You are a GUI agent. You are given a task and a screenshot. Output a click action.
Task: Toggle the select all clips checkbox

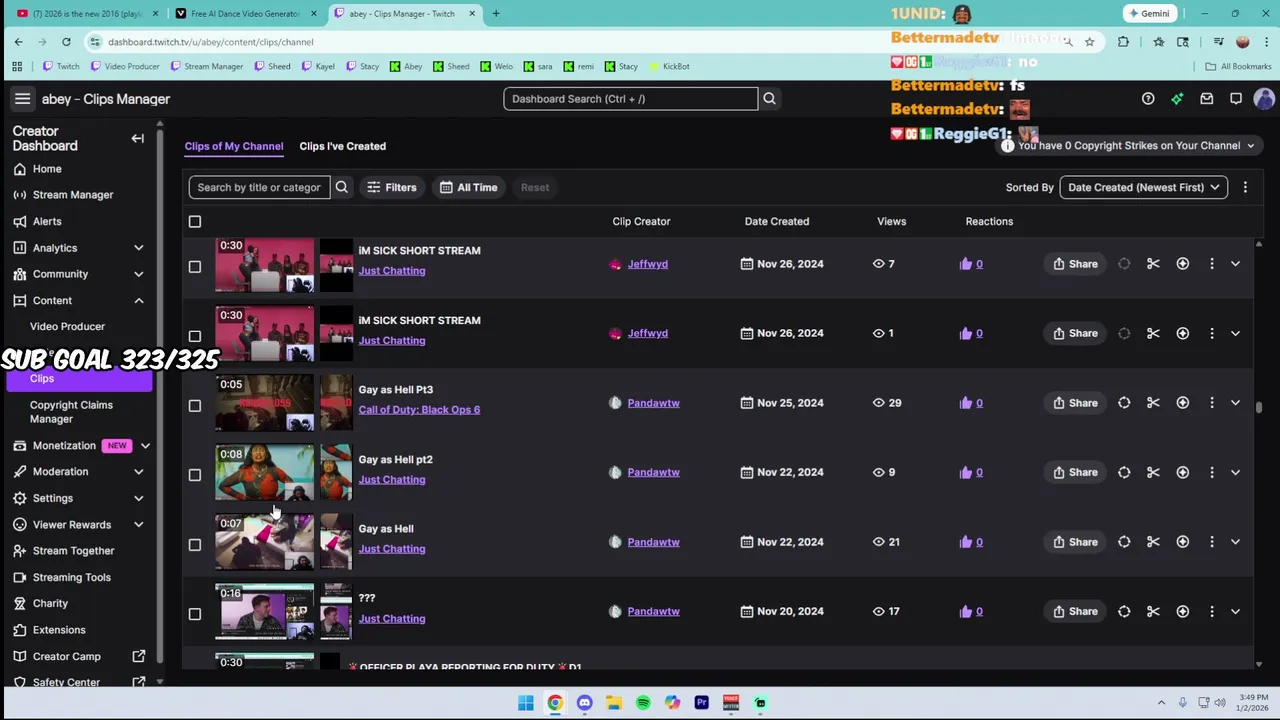pos(195,221)
